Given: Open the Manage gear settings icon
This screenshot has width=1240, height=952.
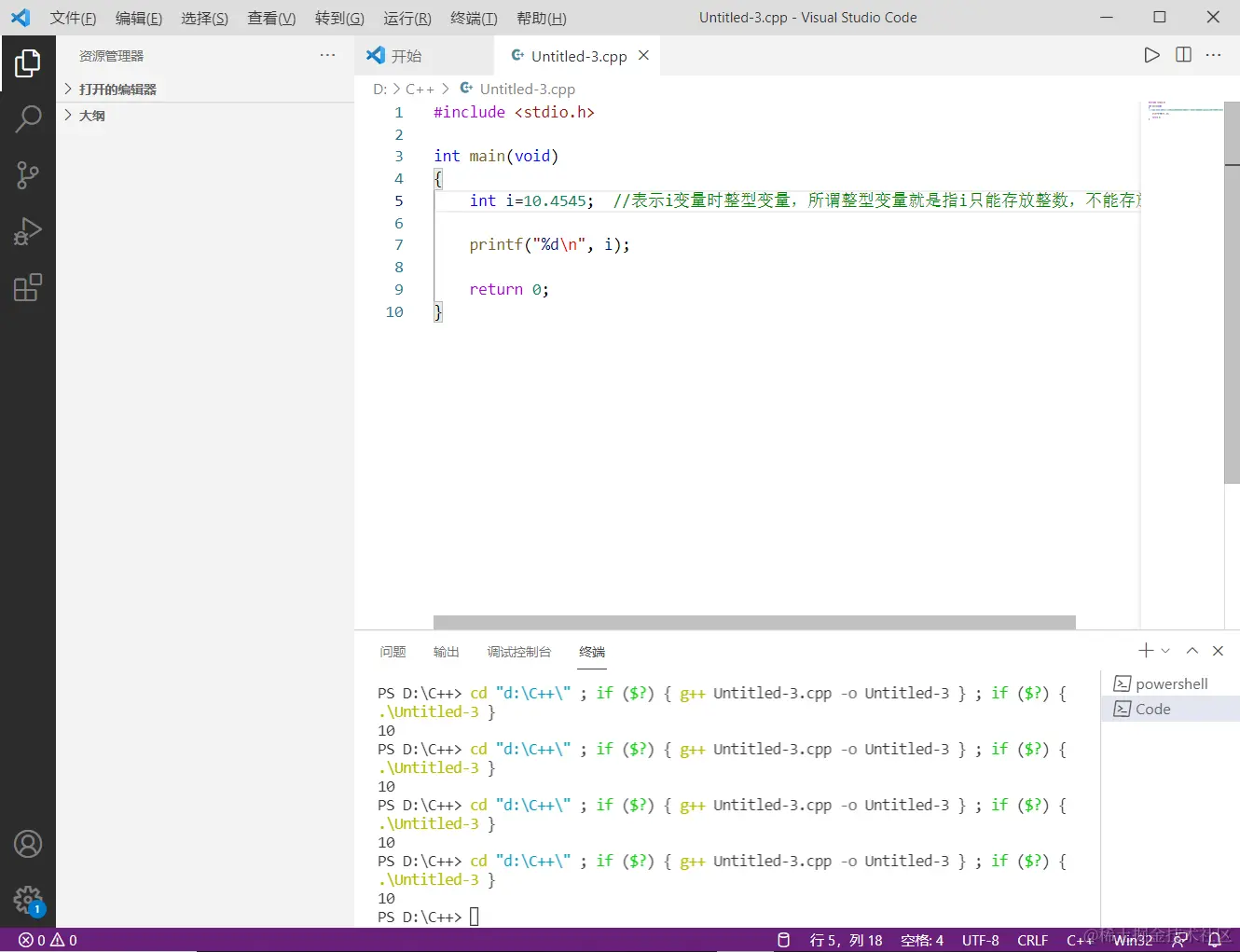Looking at the screenshot, I should pos(28,900).
